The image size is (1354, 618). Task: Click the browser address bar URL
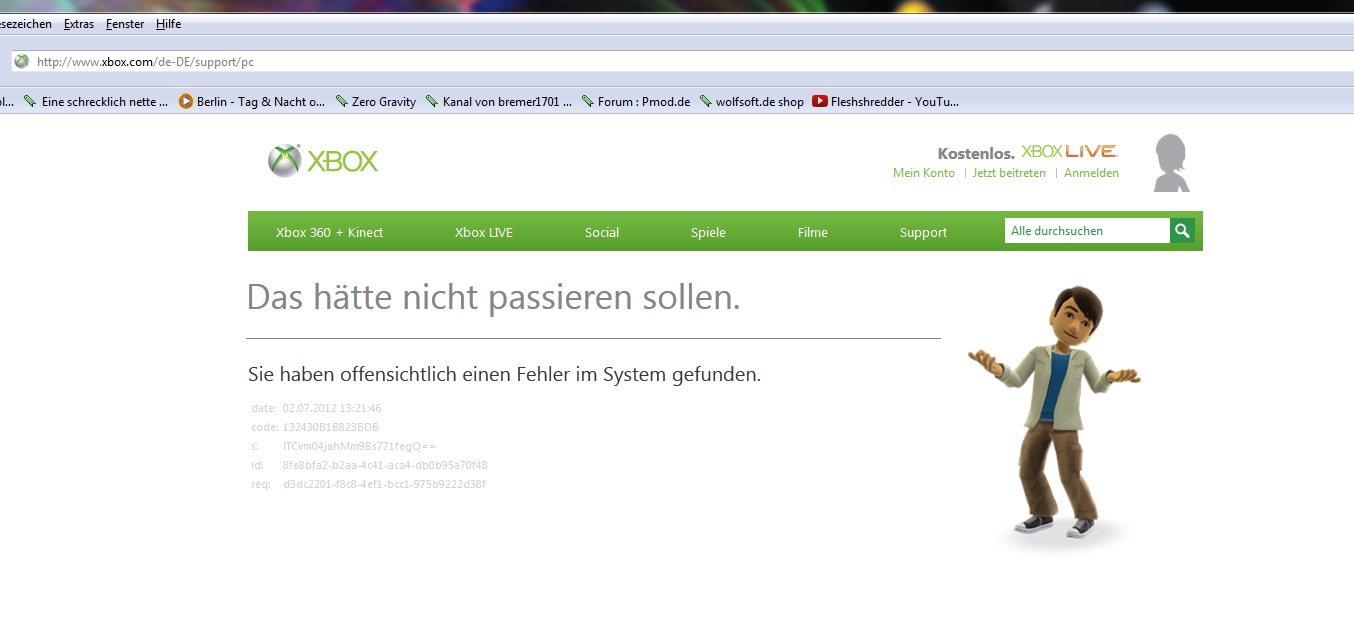[x=146, y=62]
